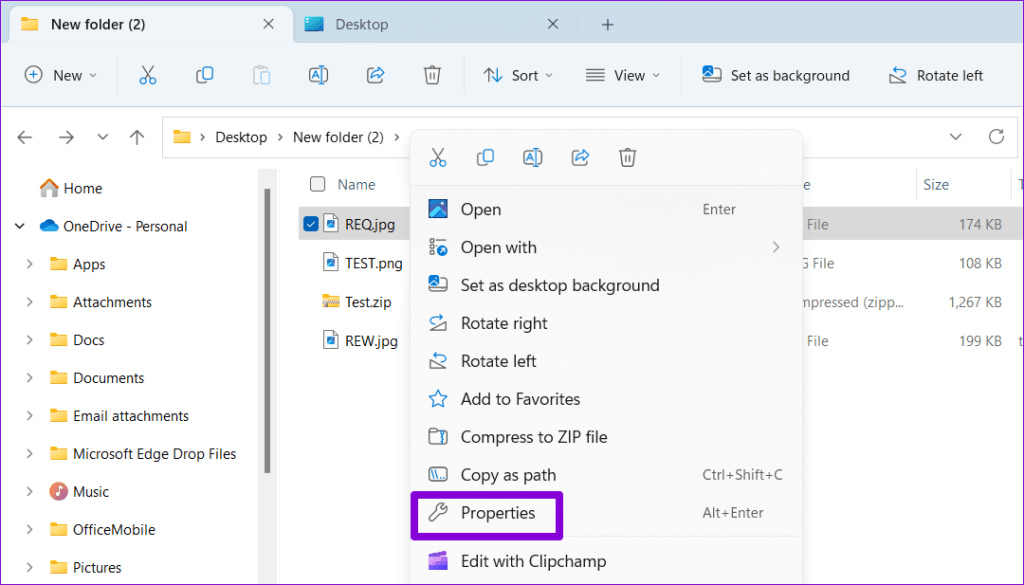Click the Set as background button
1024x585 pixels.
click(x=775, y=75)
